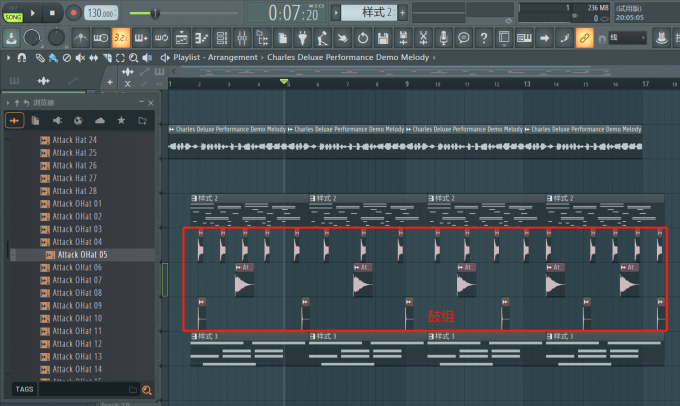
Task: Open the 样式 2 pattern selector
Action: 369,13
